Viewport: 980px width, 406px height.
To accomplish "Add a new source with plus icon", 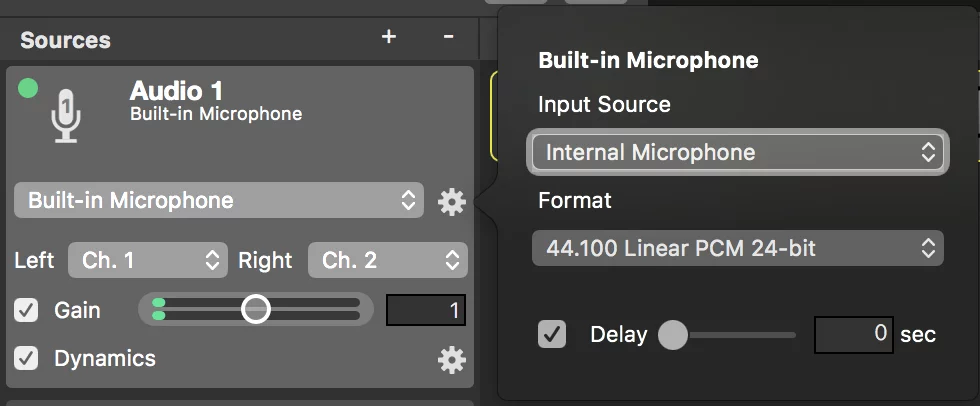I will tap(389, 37).
